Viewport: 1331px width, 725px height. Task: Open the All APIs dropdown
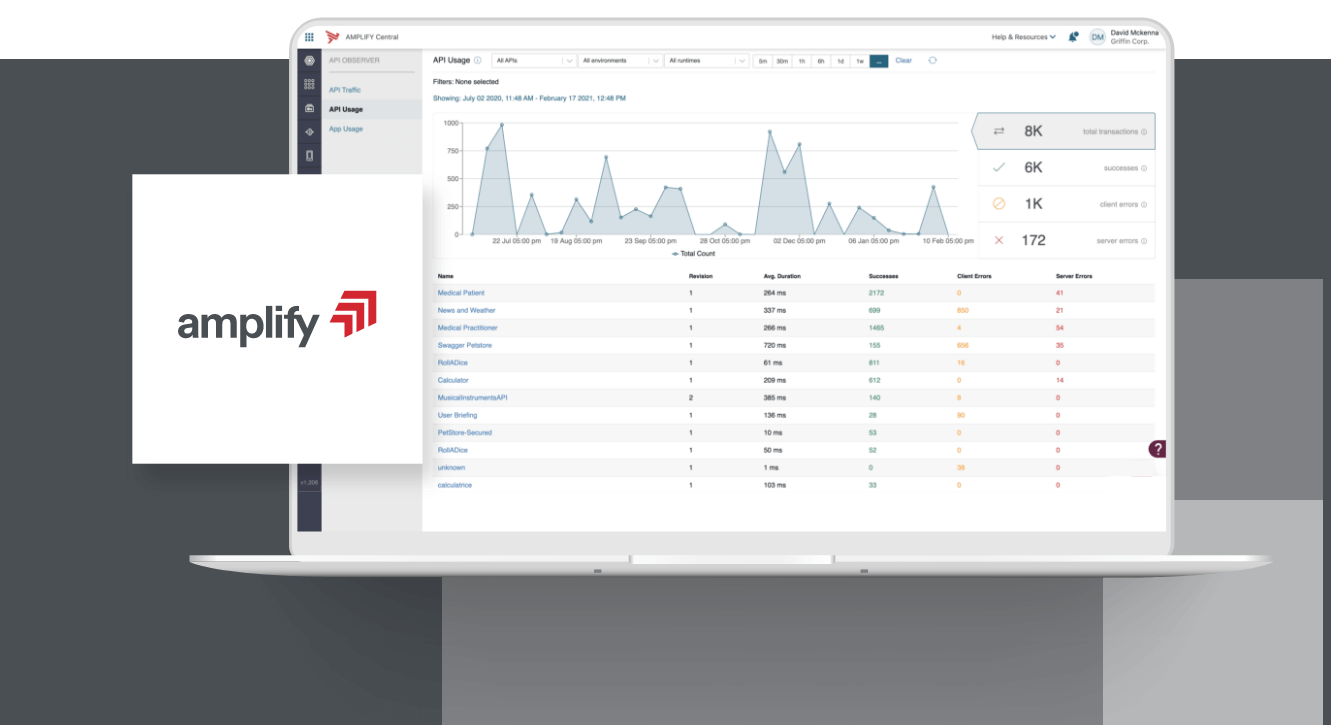coord(534,61)
